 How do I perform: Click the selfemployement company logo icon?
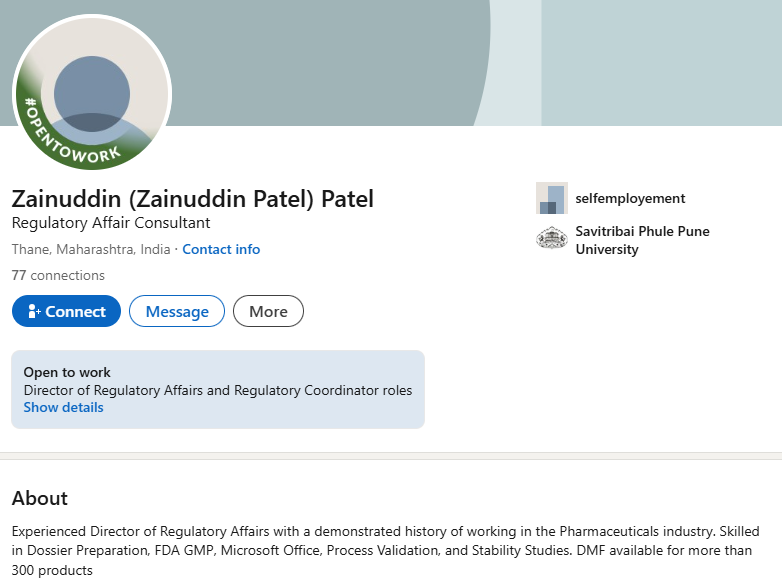[552, 198]
